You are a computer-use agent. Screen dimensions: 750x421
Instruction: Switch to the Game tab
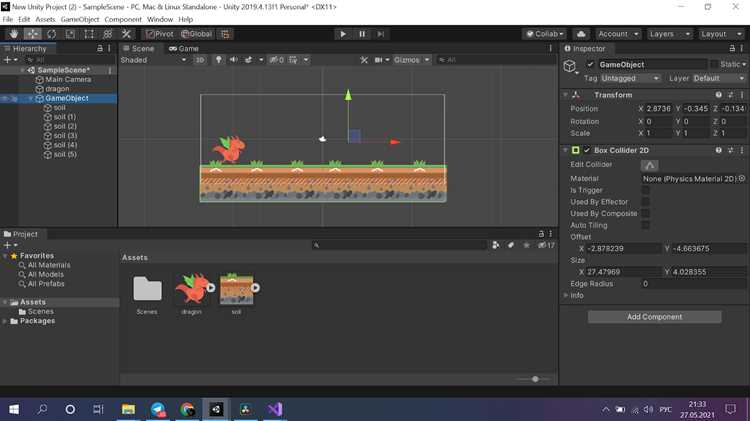coord(184,49)
